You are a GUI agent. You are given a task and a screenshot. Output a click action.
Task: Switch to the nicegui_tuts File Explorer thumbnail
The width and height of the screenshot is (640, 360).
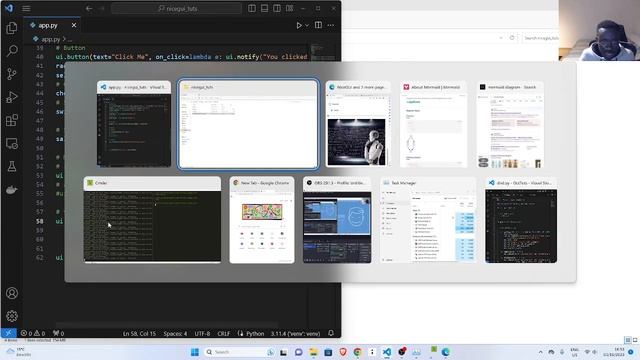pyautogui.click(x=248, y=124)
